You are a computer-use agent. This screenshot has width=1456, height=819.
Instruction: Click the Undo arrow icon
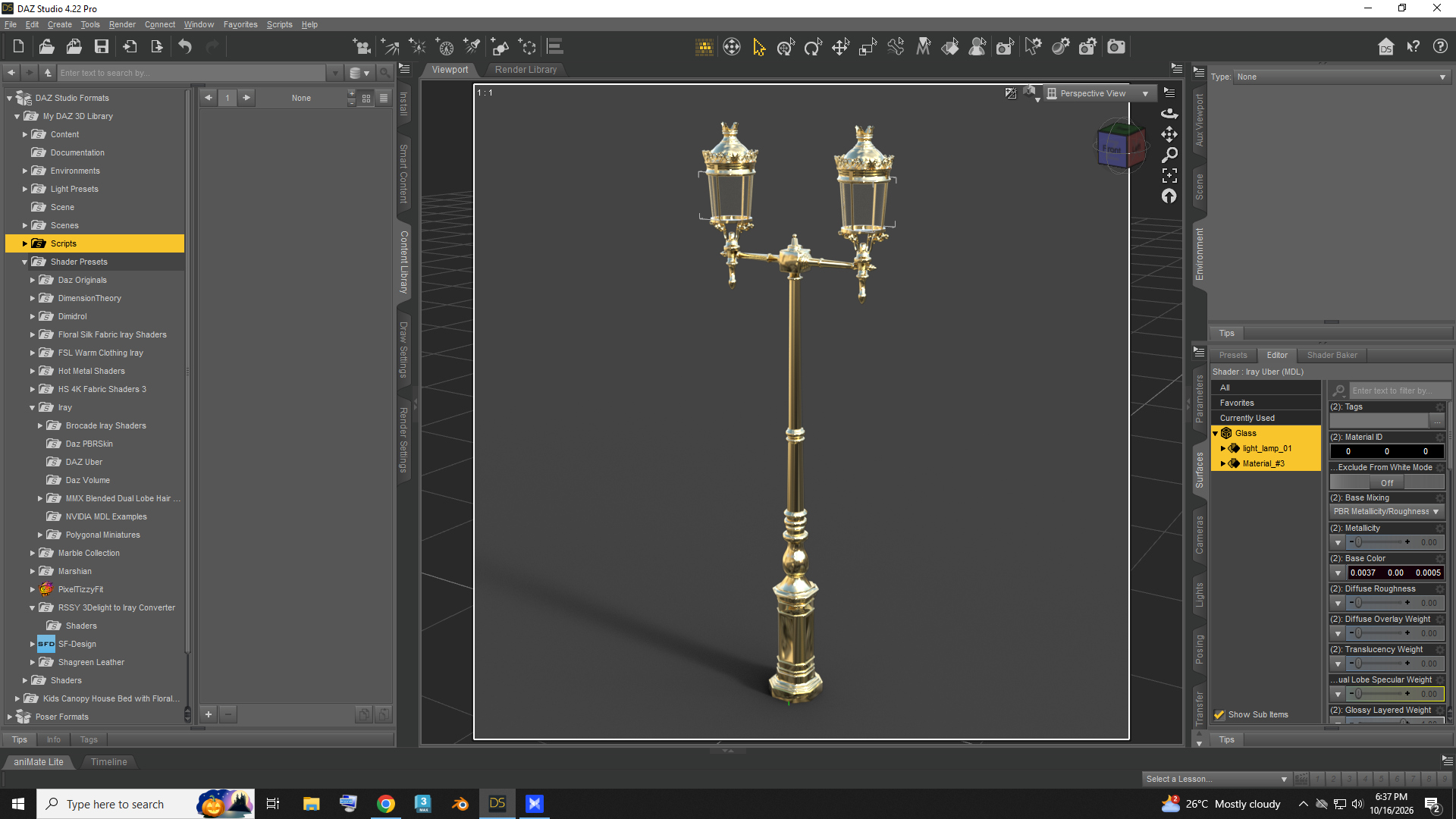[185, 47]
